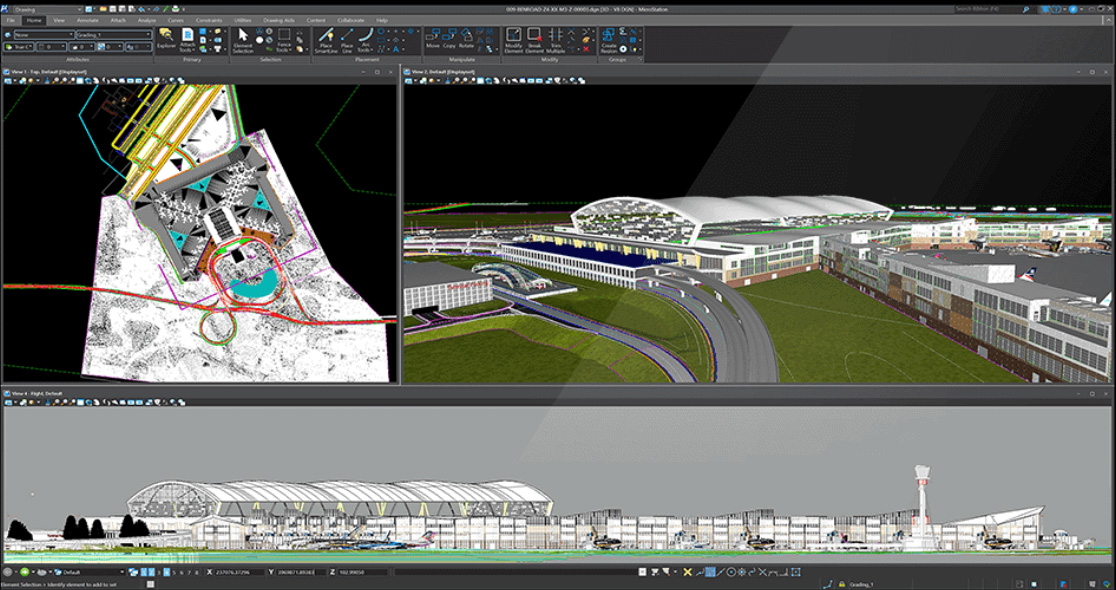The image size is (1116, 590).
Task: Toggle view number 1 button in status bar
Action: point(144,572)
